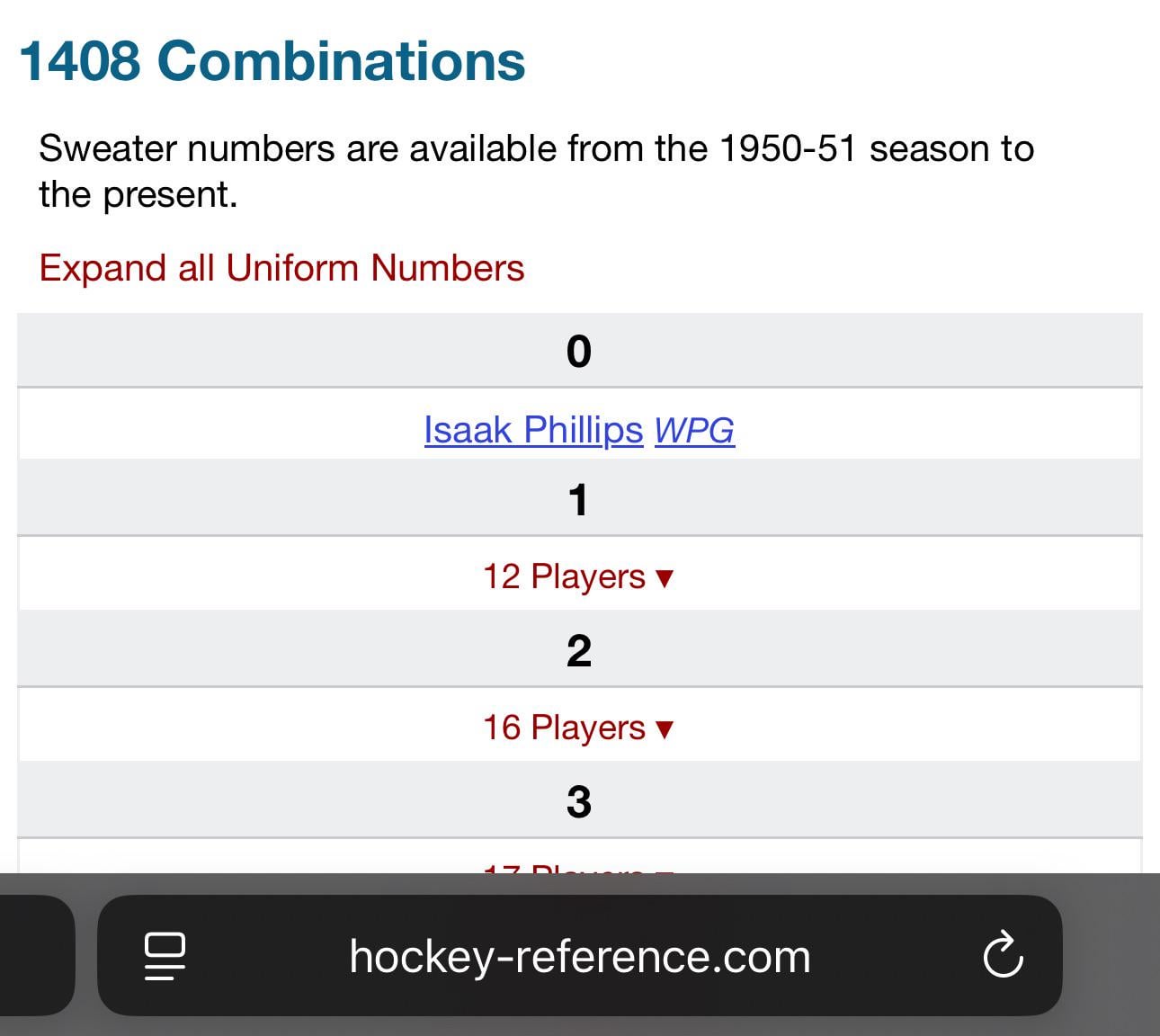Select the number 3 header row

[x=579, y=801]
